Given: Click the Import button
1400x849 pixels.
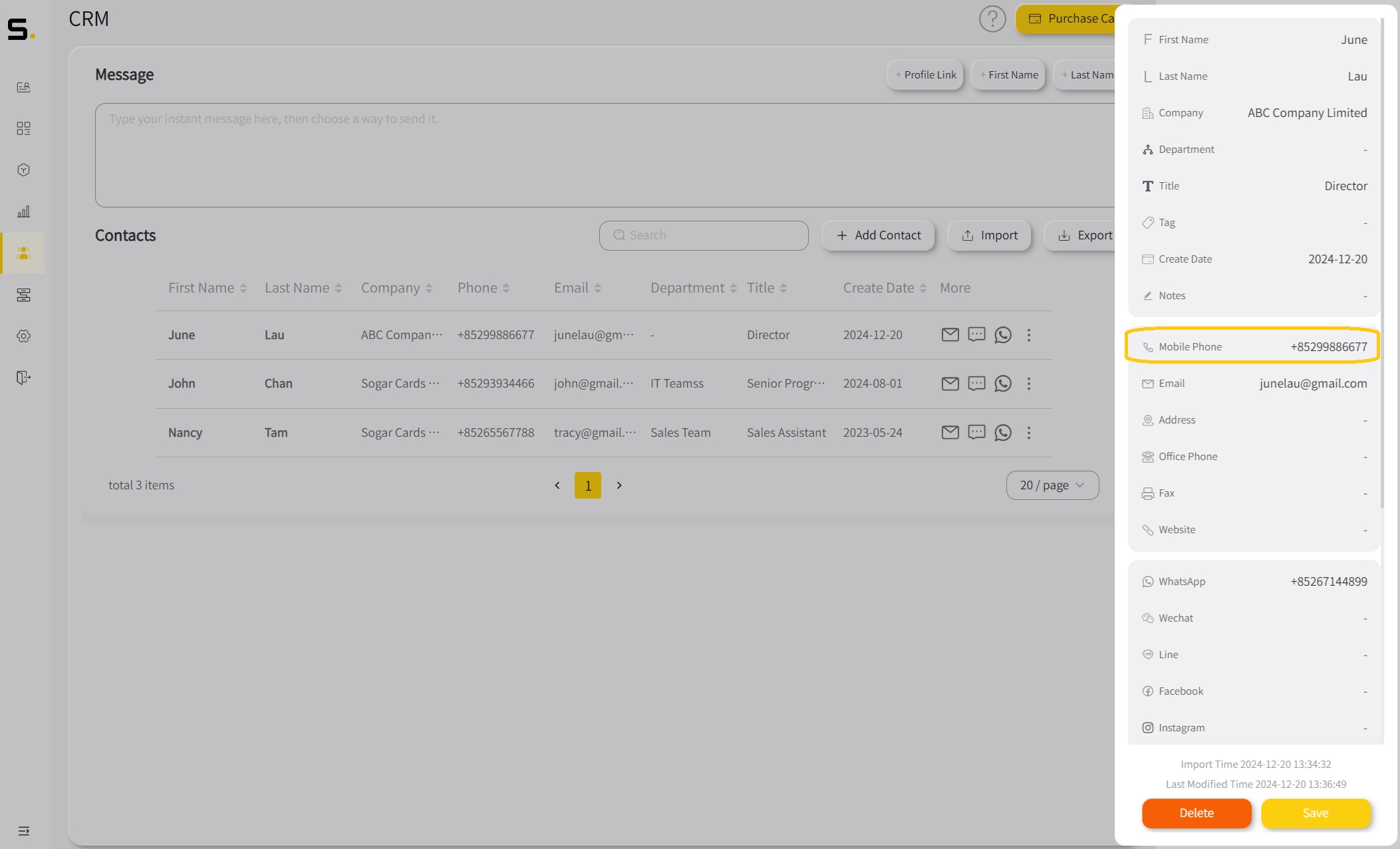Looking at the screenshot, I should pyautogui.click(x=989, y=235).
